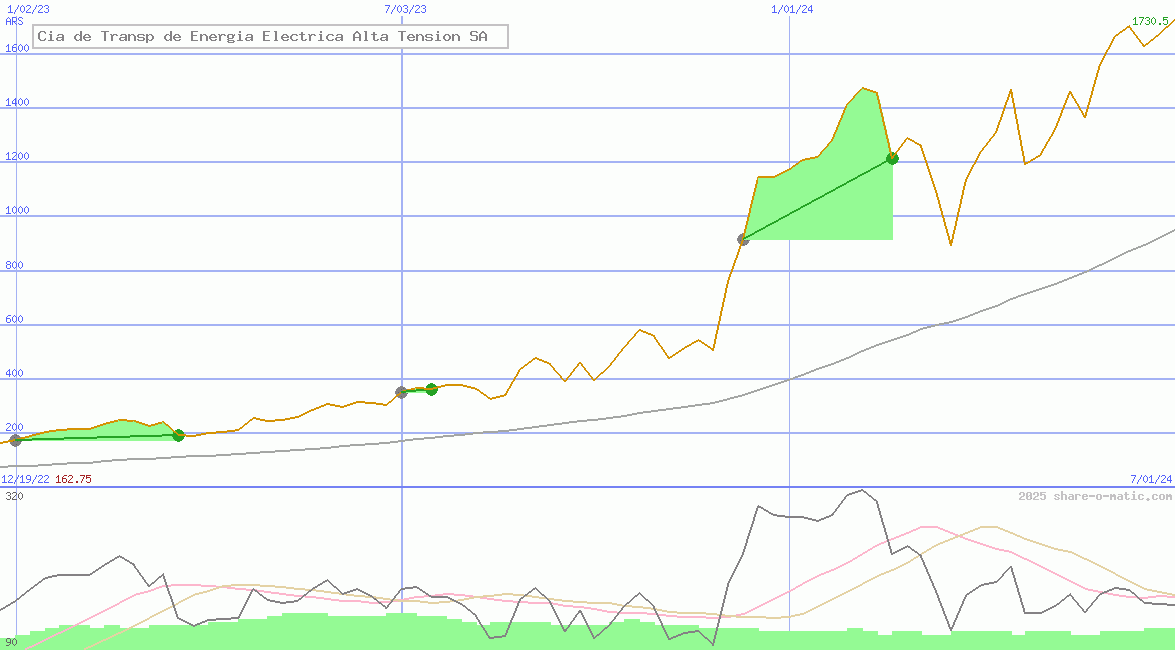Click the green exit marker near 1200 ARS
Viewport: 1175px width, 650px height.
point(892,158)
